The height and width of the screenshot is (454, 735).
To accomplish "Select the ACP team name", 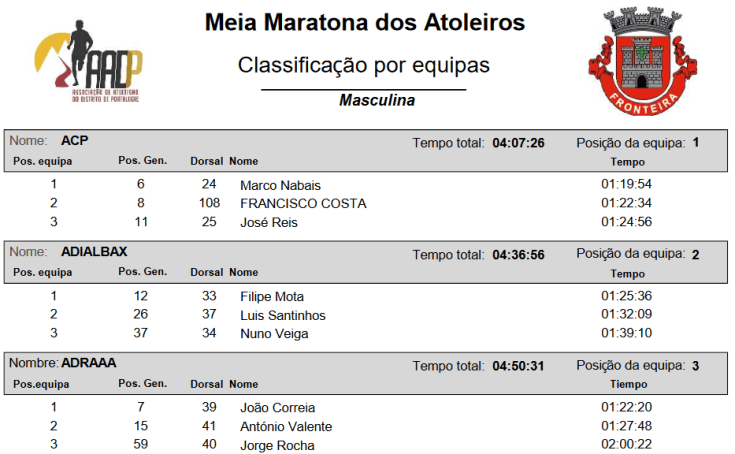I will point(75,141).
